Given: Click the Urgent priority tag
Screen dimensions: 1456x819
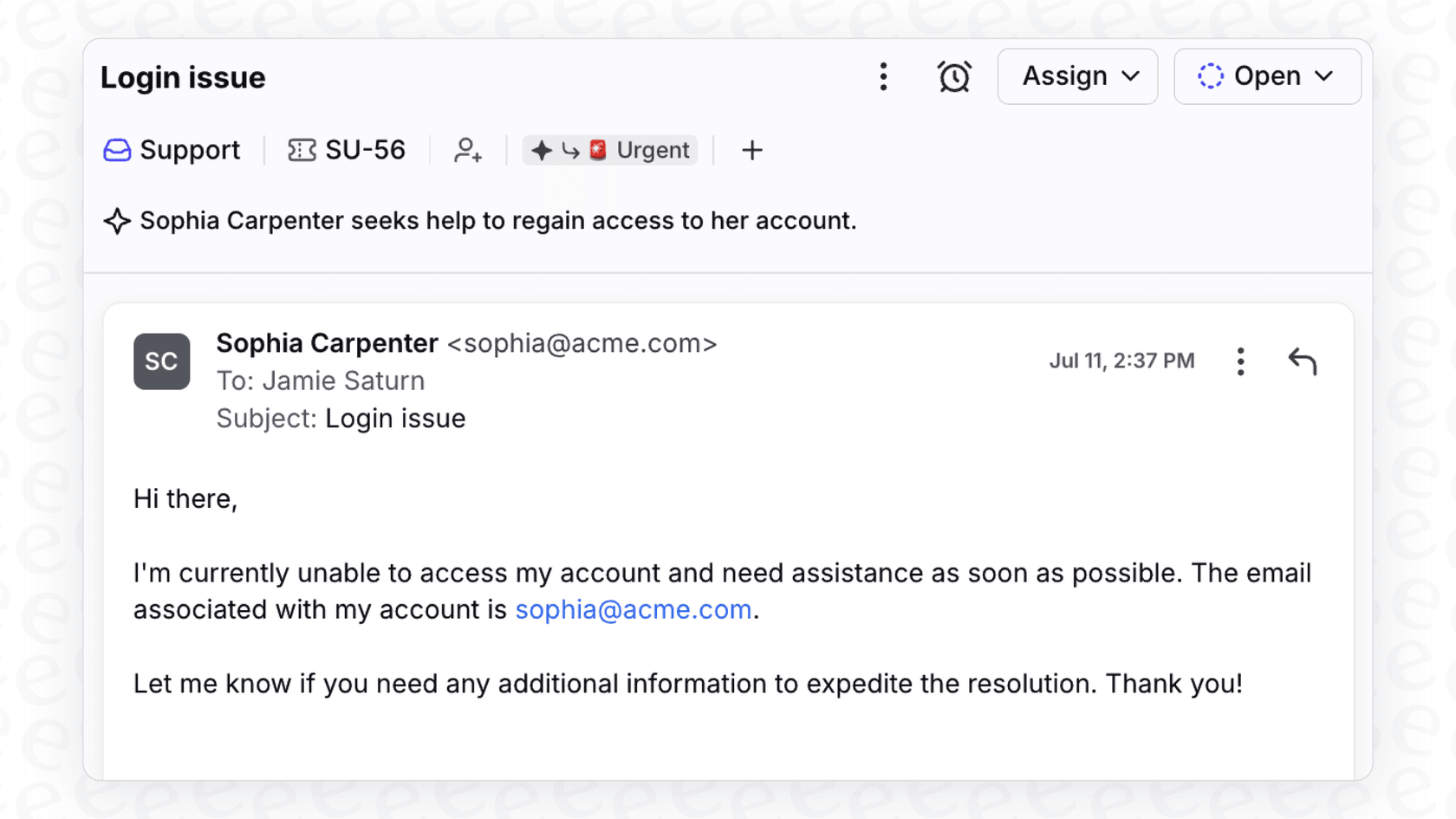Looking at the screenshot, I should coord(610,150).
